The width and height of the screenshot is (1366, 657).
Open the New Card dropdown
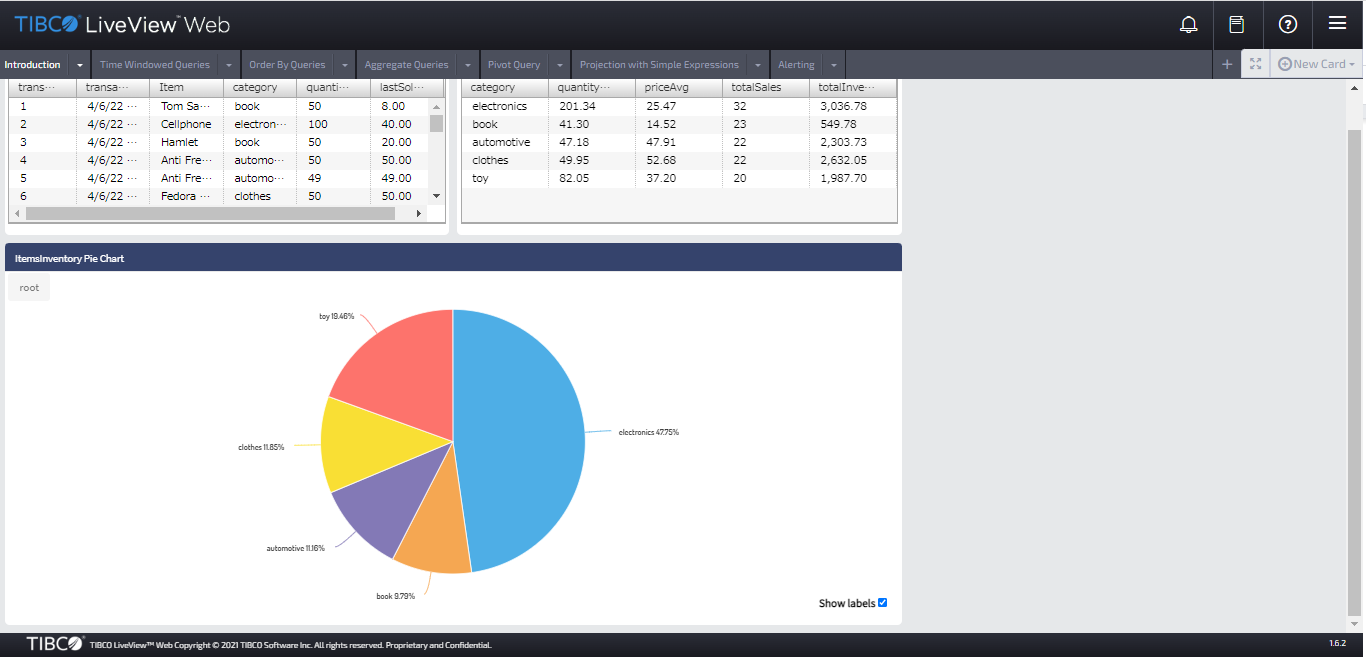[1319, 64]
